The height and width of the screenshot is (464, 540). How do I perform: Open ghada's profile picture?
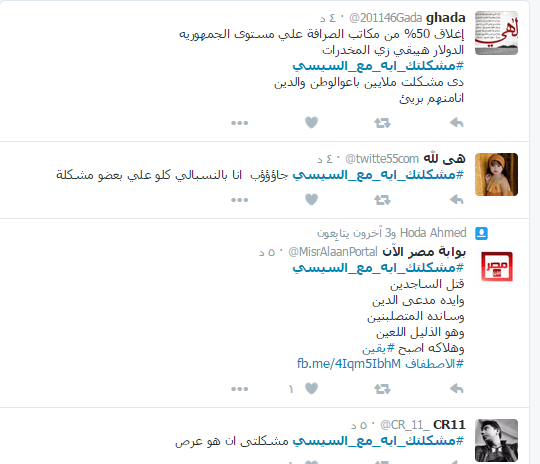(x=496, y=33)
